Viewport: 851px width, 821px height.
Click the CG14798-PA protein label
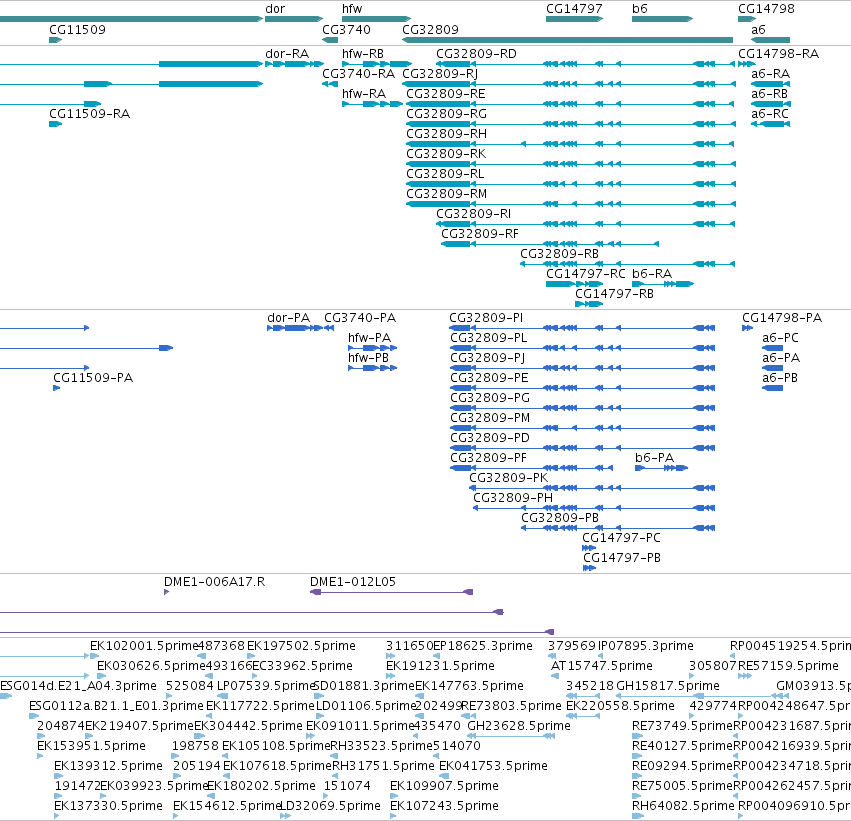click(x=782, y=318)
